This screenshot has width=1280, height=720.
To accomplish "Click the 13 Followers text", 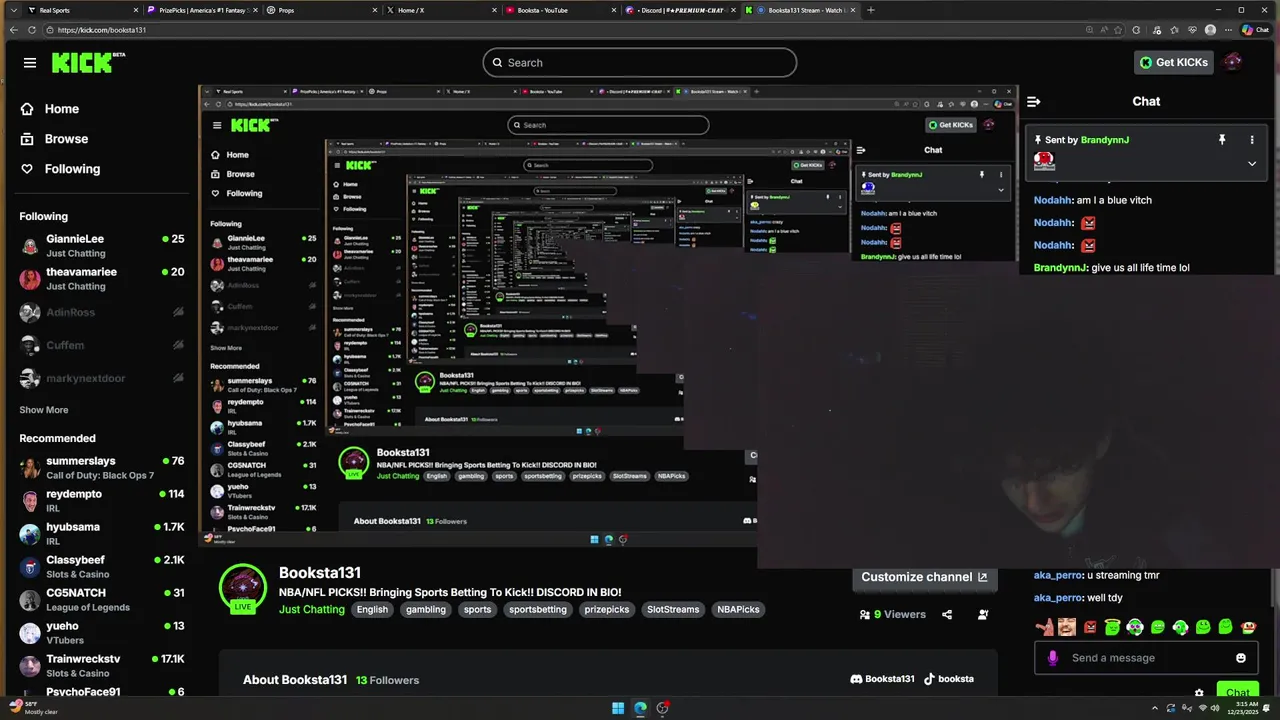I will point(387,680).
